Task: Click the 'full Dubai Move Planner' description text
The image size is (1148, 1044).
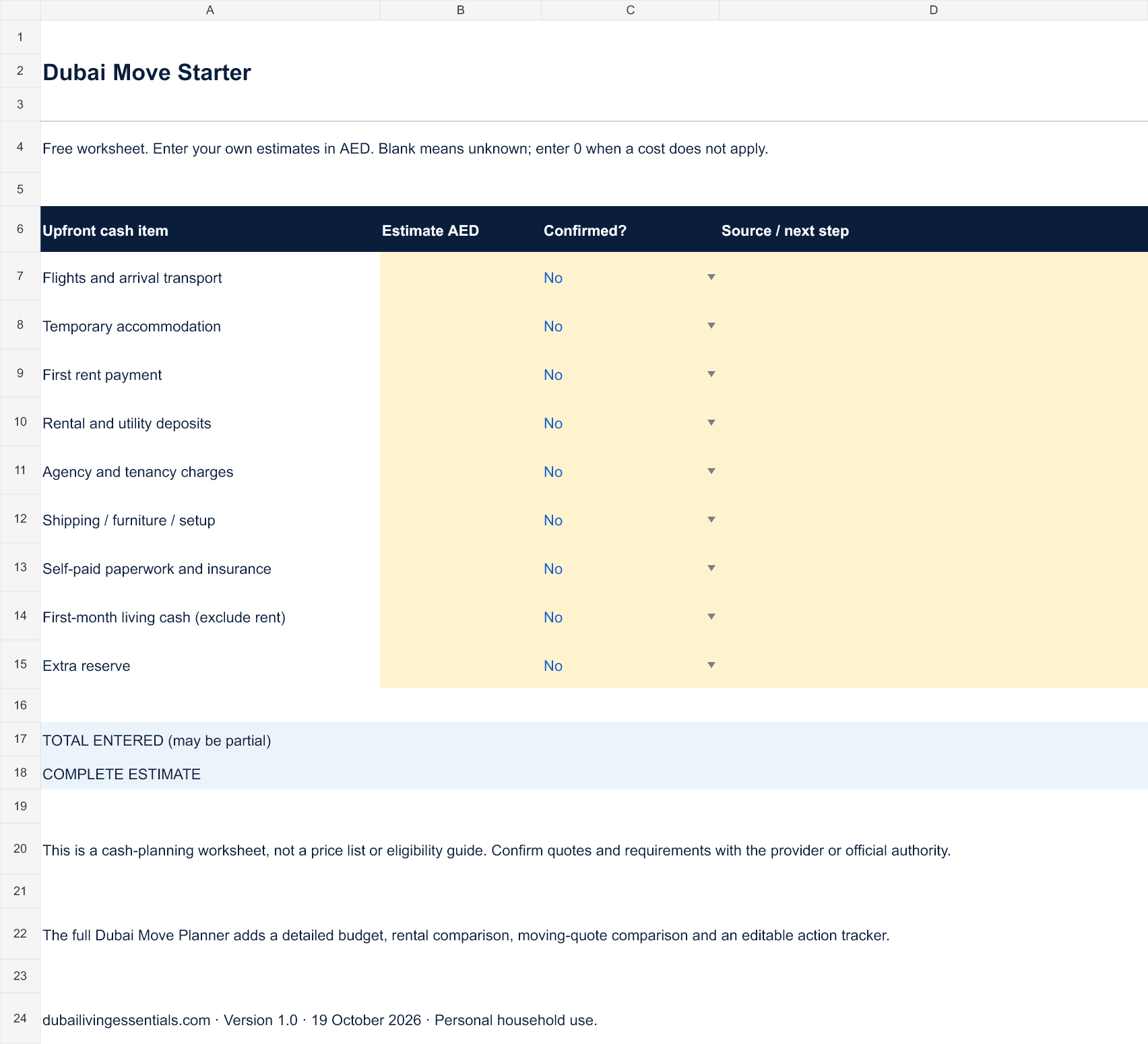Action: coord(466,935)
